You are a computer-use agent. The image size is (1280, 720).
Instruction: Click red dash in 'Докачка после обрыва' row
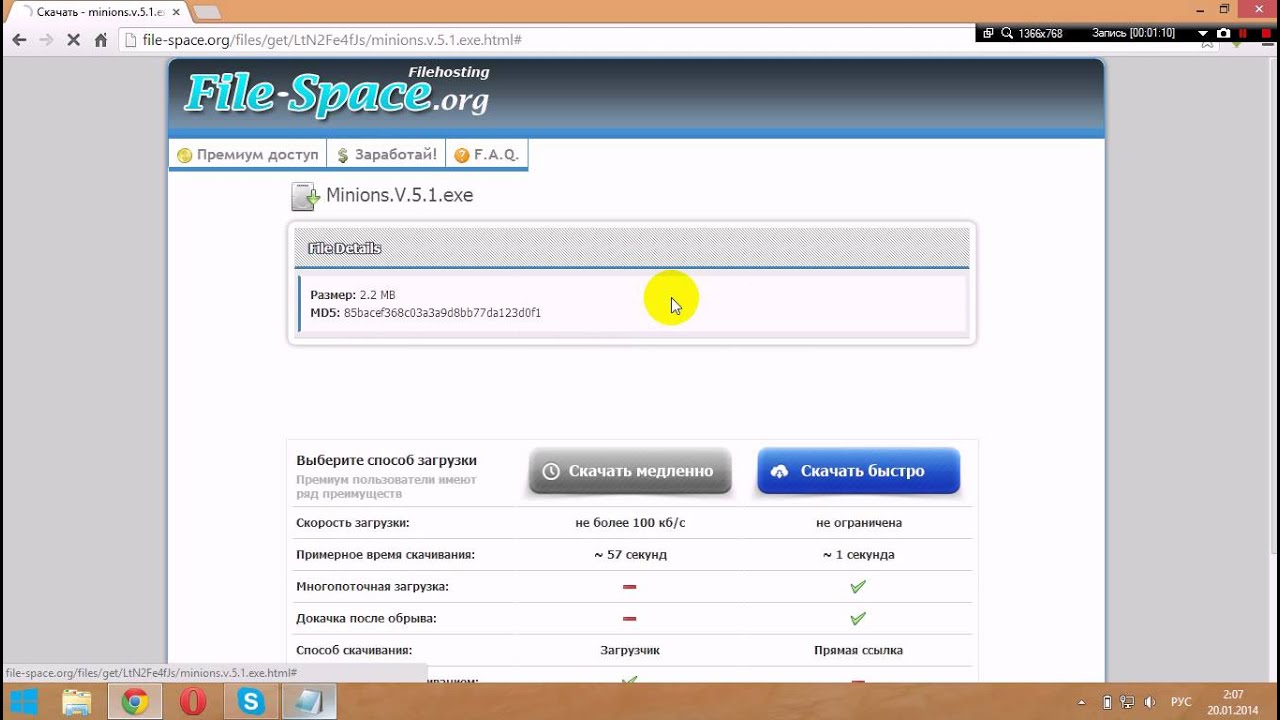(630, 619)
